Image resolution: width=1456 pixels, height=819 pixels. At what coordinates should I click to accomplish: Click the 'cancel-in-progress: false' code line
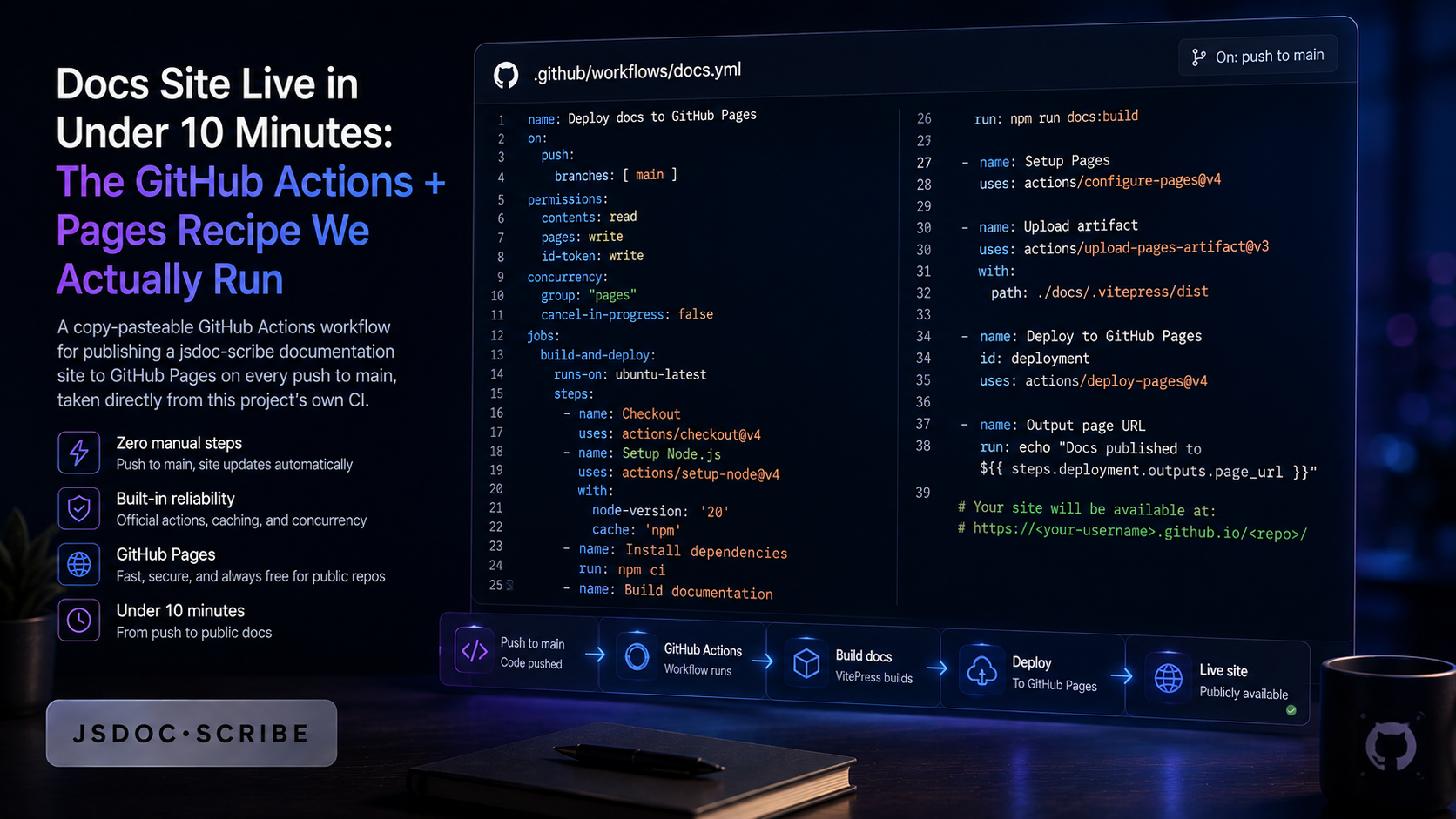(627, 314)
